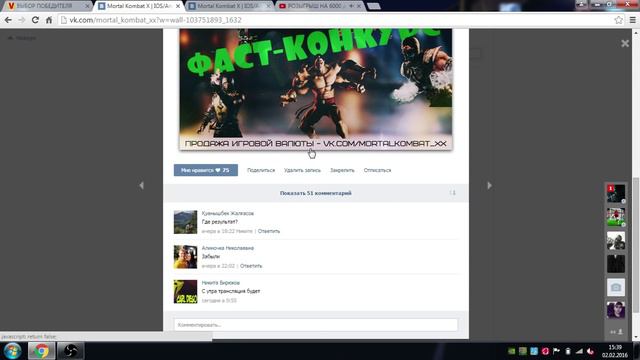The image size is (640, 360).
Task: Like the post with Мне нравится button
Action: point(206,170)
